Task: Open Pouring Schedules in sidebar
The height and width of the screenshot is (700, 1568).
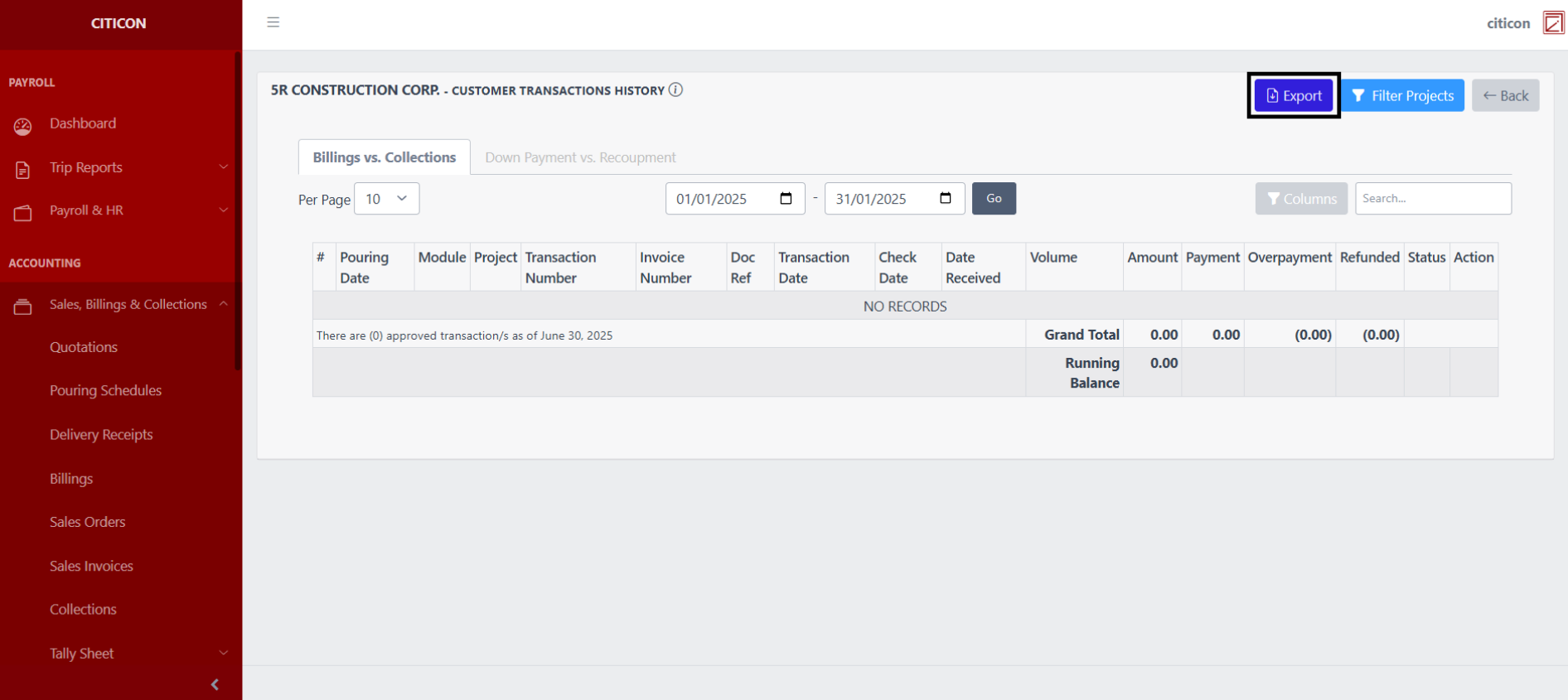Action: [x=105, y=390]
